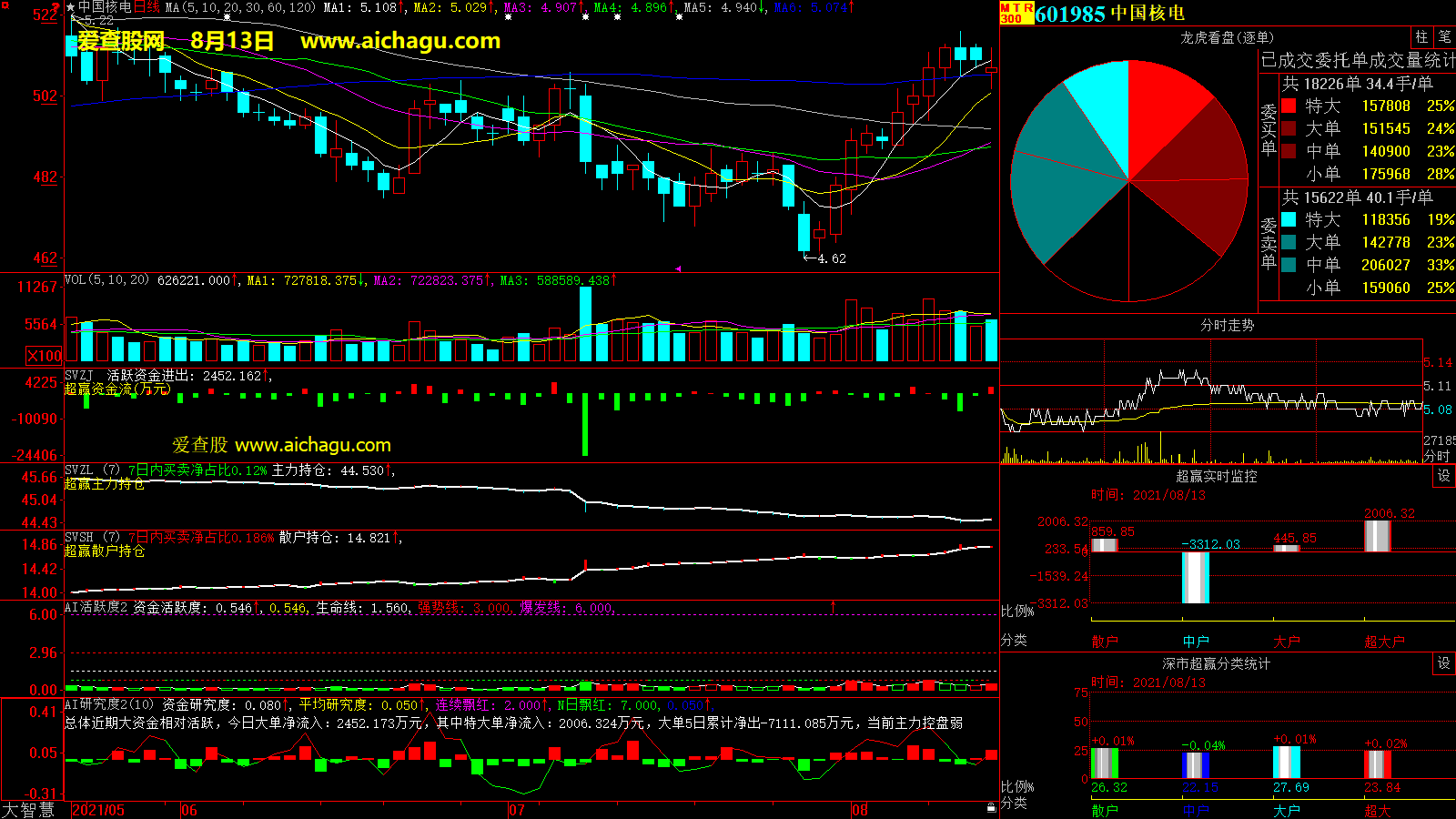Click the lock icon at bottom of chart
The width and height of the screenshot is (1456, 819).
click(x=991, y=807)
